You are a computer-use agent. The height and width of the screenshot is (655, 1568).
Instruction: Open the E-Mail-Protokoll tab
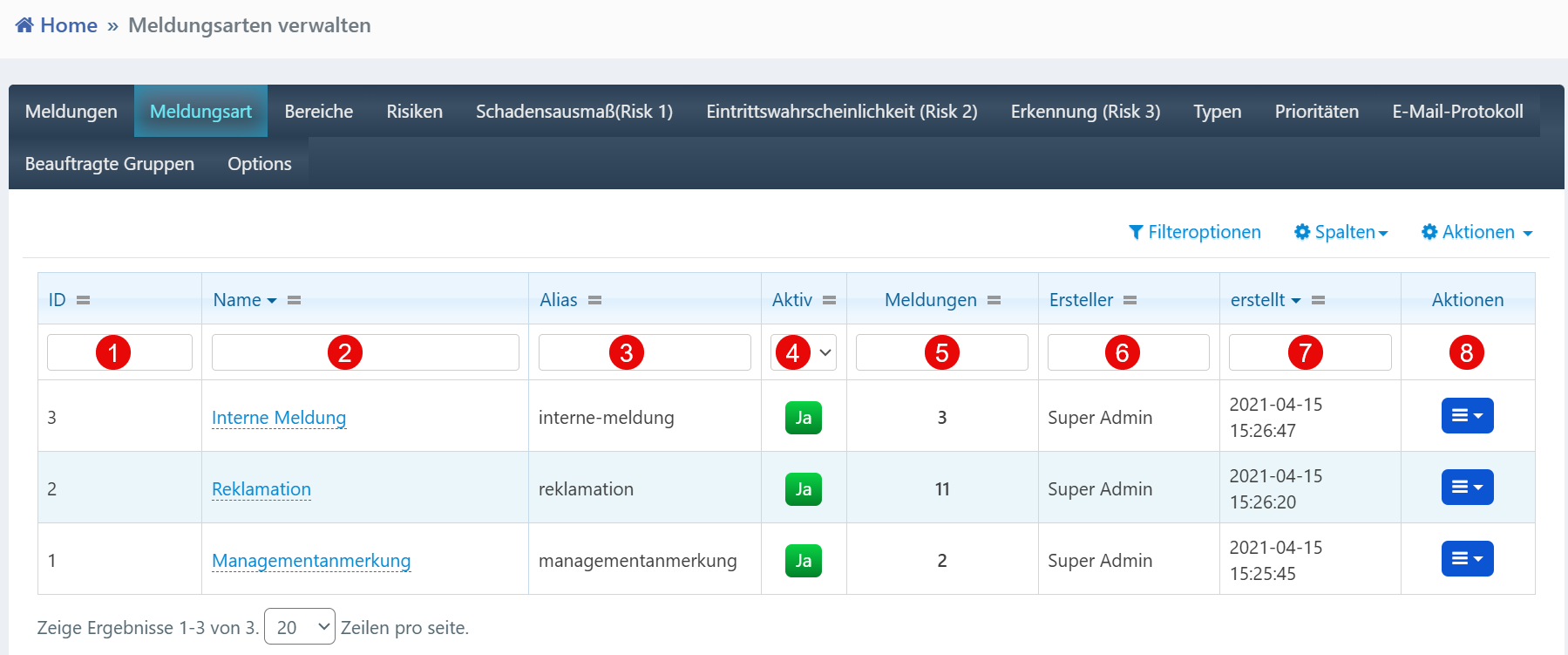[1456, 112]
